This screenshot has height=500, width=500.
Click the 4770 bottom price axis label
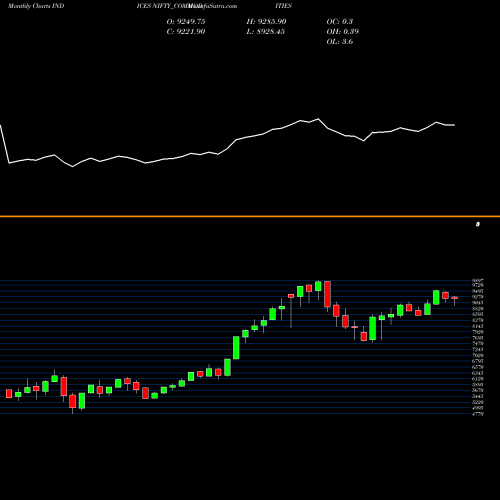478,414
